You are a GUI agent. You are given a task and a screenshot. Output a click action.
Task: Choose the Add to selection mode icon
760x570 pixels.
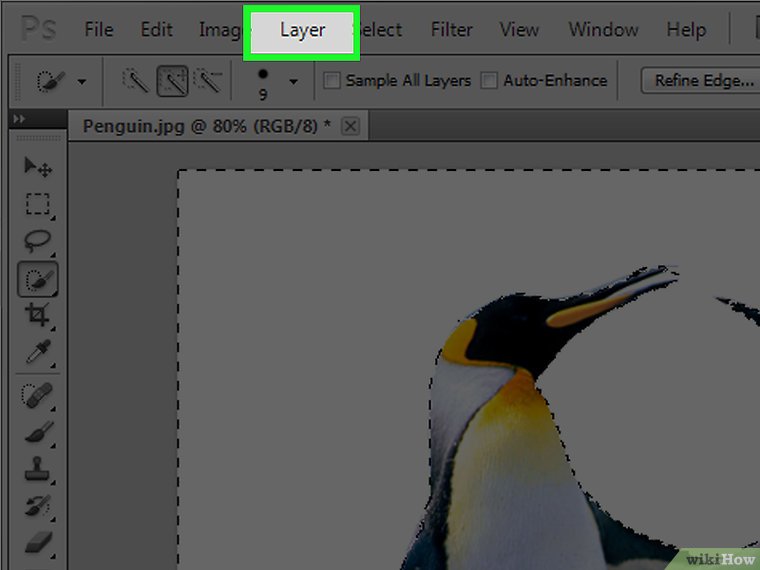point(173,80)
